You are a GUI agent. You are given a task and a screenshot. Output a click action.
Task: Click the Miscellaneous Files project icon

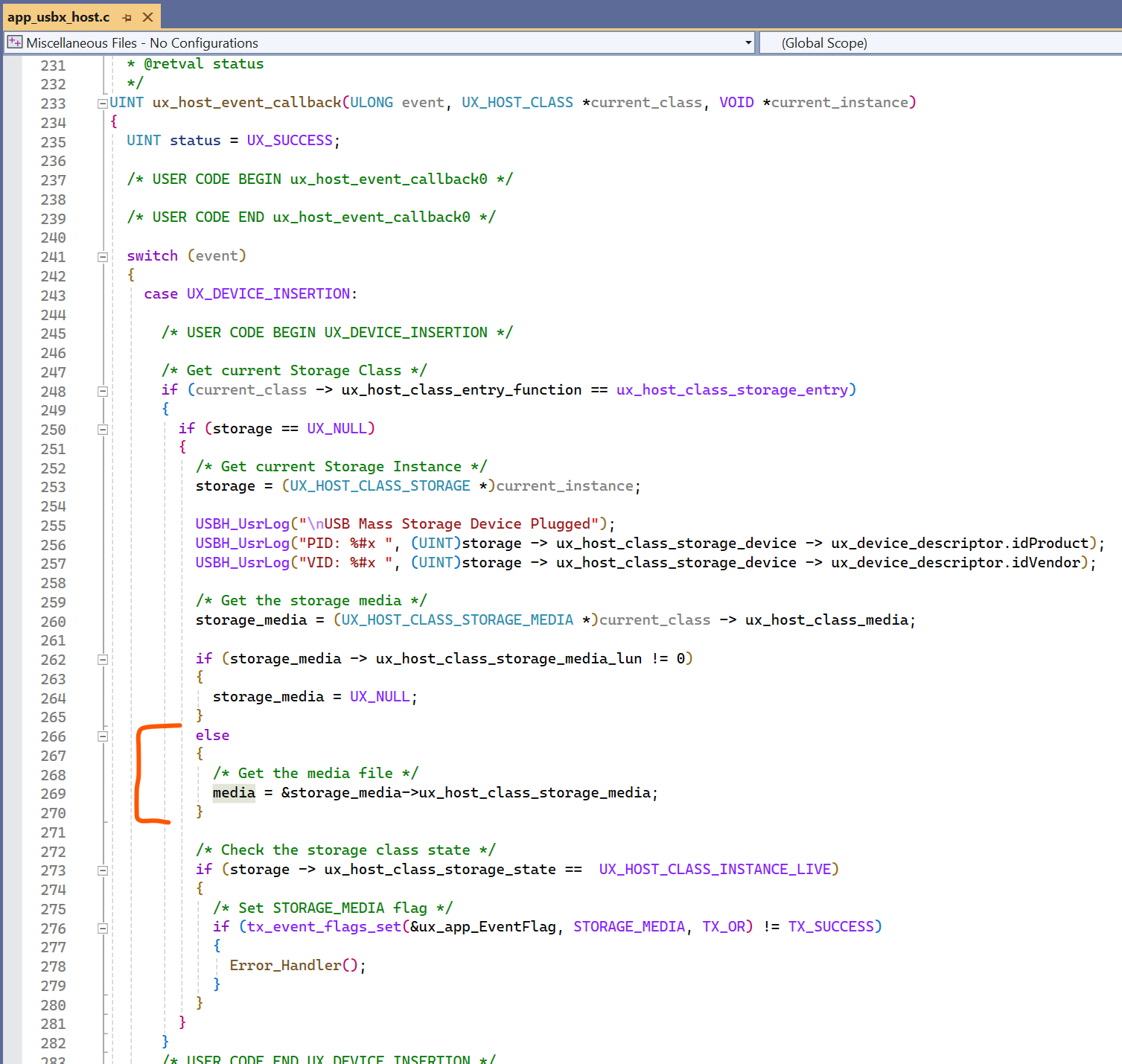pyautogui.click(x=14, y=42)
